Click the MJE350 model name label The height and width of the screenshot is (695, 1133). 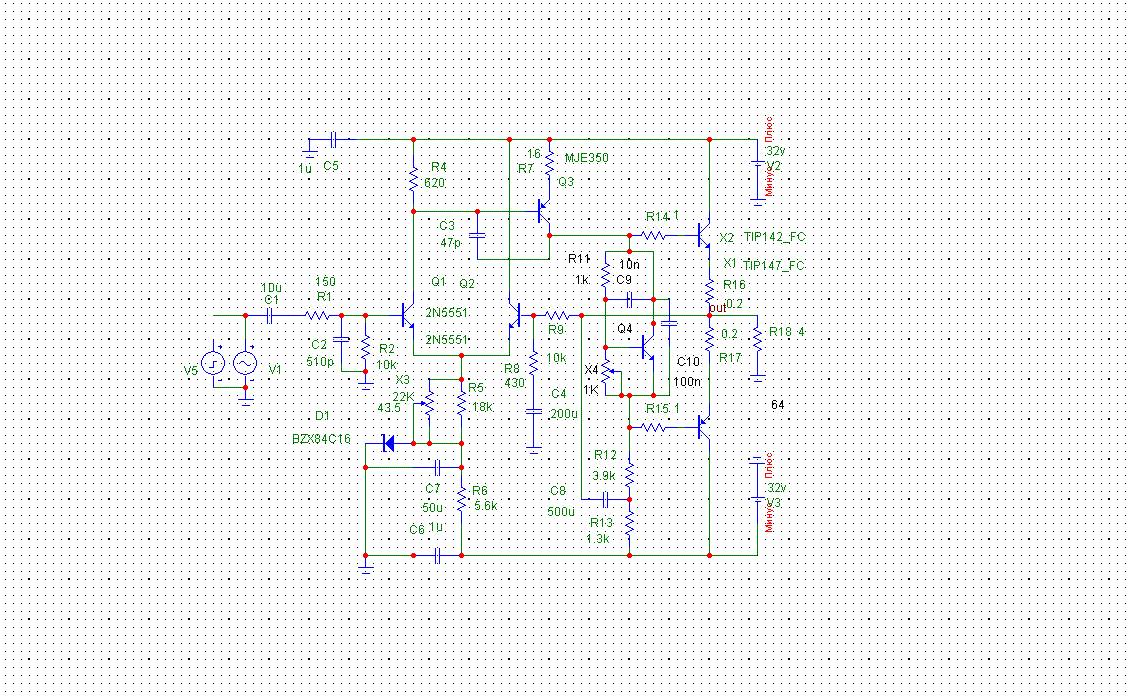[586, 158]
